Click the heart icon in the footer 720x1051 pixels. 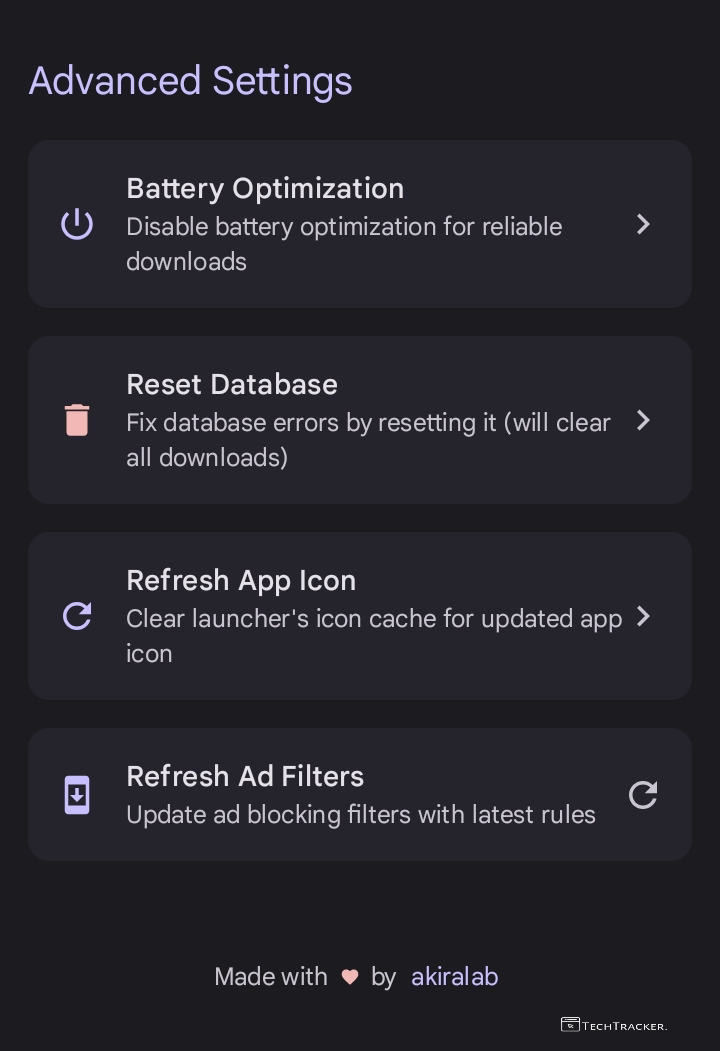[350, 977]
